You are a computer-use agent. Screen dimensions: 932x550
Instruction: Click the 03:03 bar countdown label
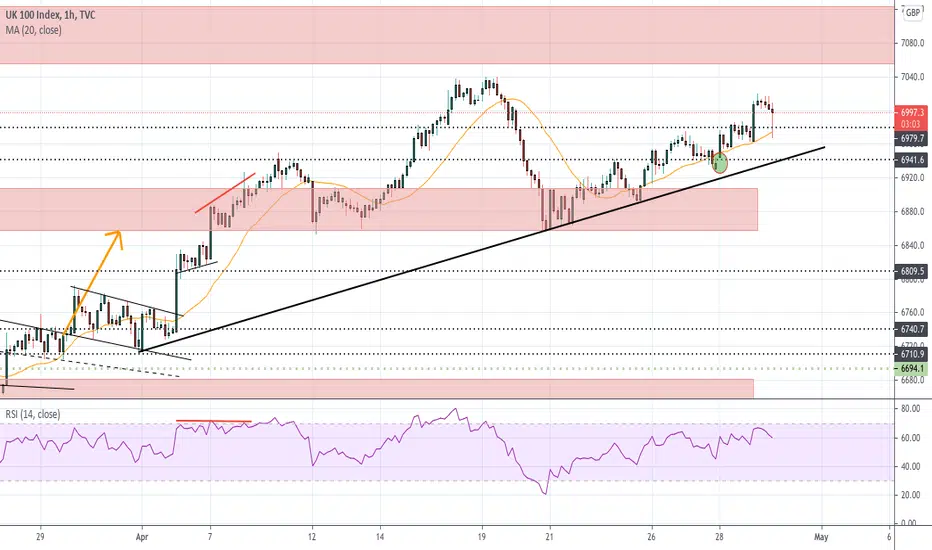[911, 124]
